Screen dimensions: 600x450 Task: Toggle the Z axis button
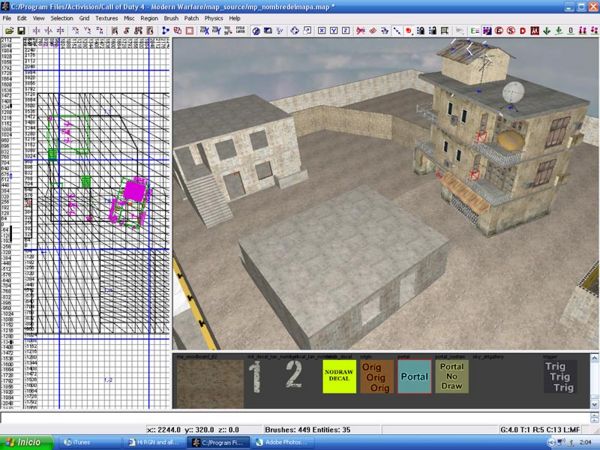[346, 31]
